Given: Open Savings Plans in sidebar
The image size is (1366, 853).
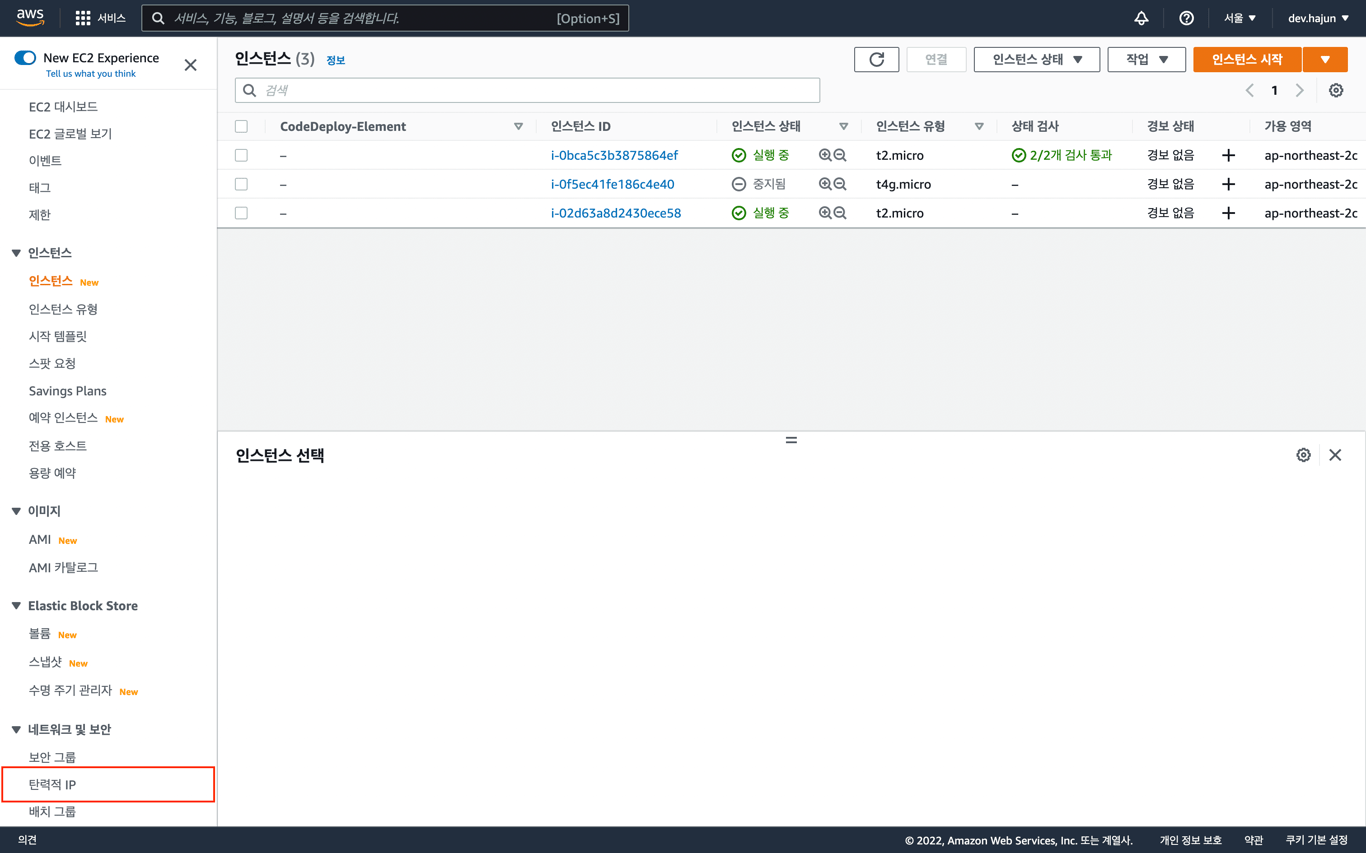Looking at the screenshot, I should point(67,391).
